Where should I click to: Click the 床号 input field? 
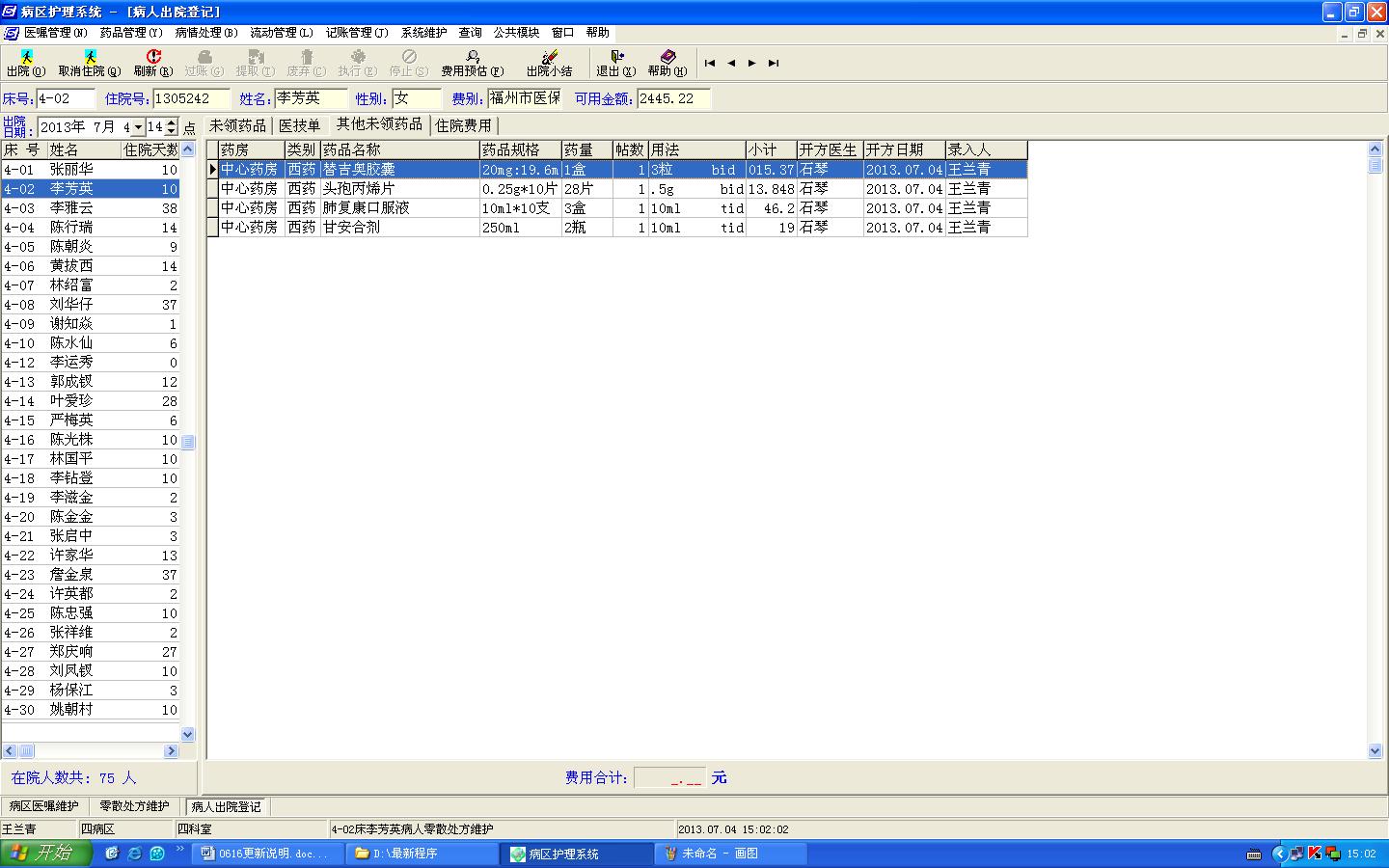point(67,98)
